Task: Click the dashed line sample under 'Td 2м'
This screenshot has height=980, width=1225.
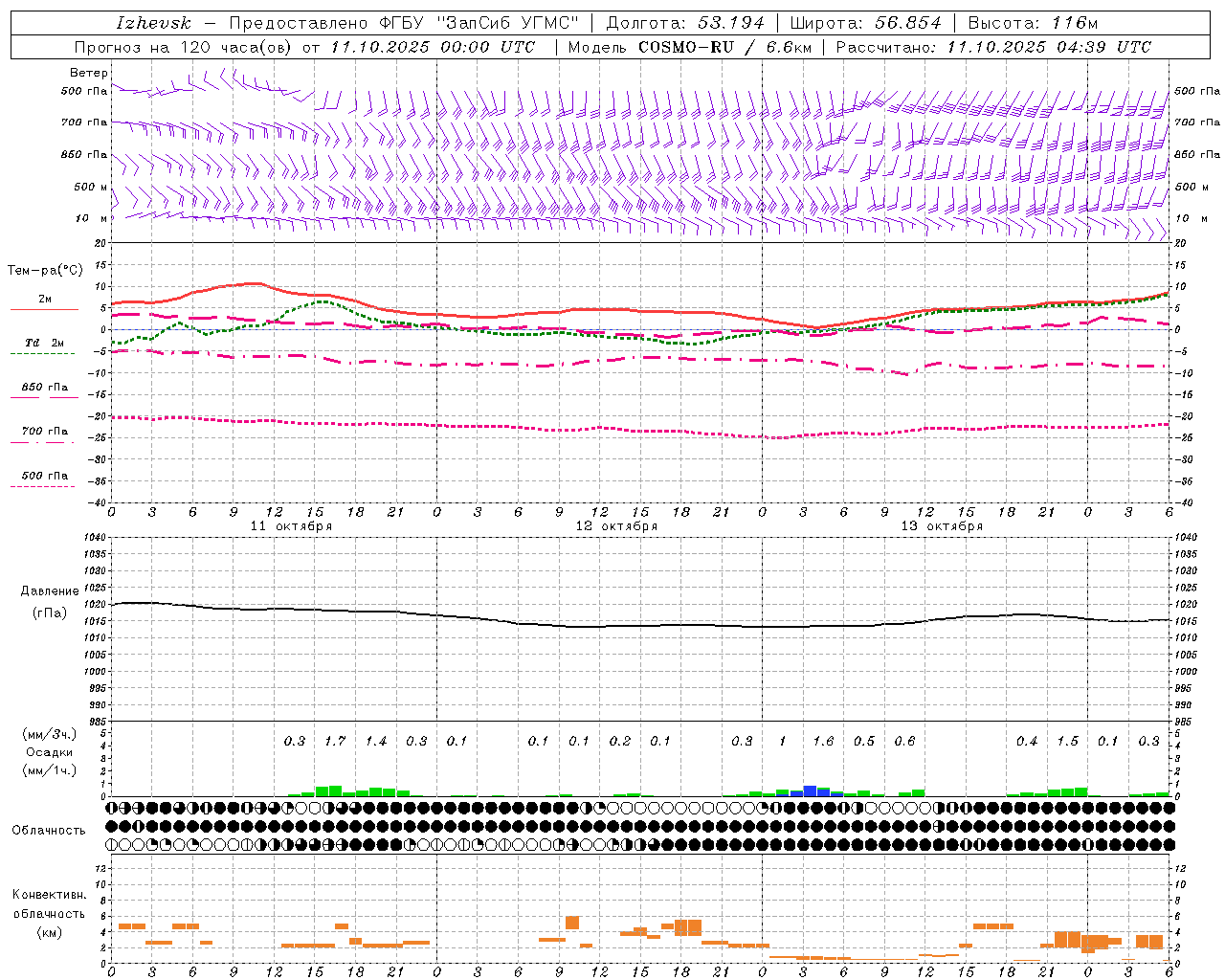Action: pyautogui.click(x=42, y=354)
